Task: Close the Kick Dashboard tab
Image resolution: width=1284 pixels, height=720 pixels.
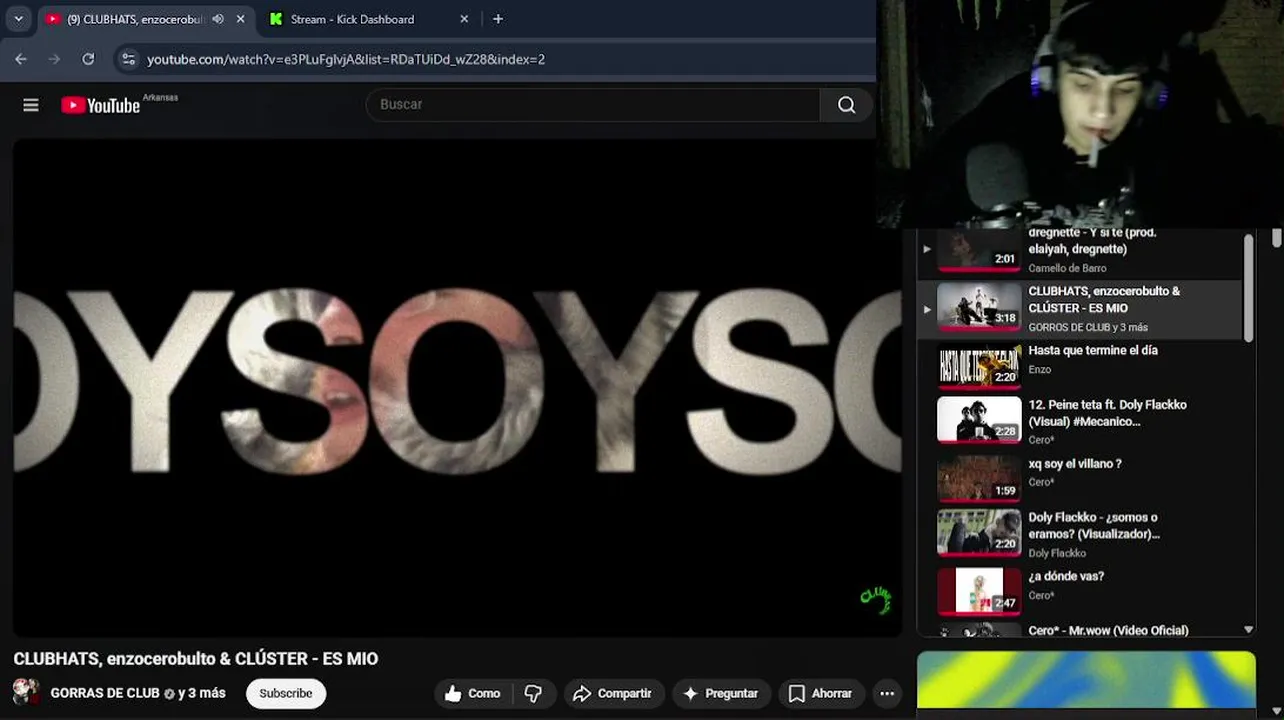Action: (x=464, y=19)
